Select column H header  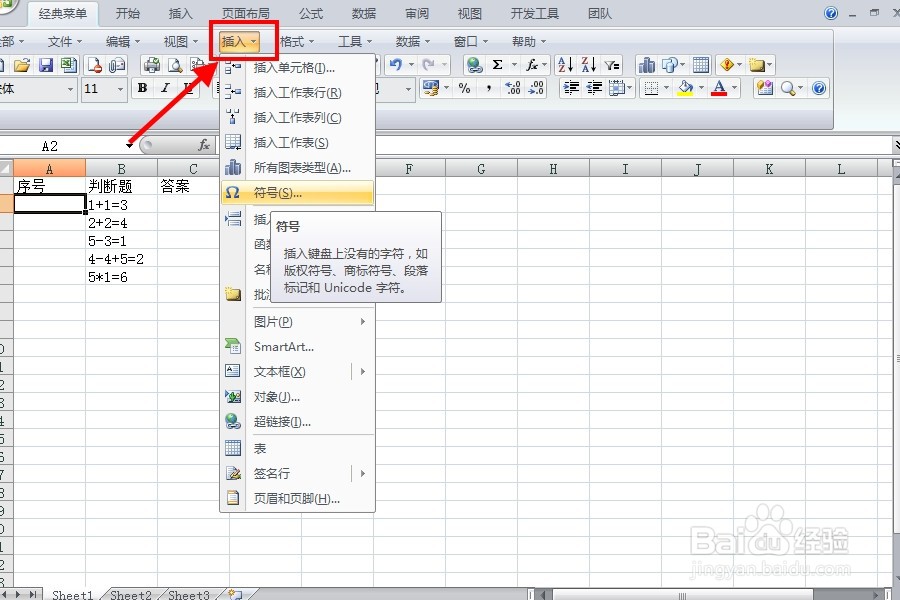point(553,169)
